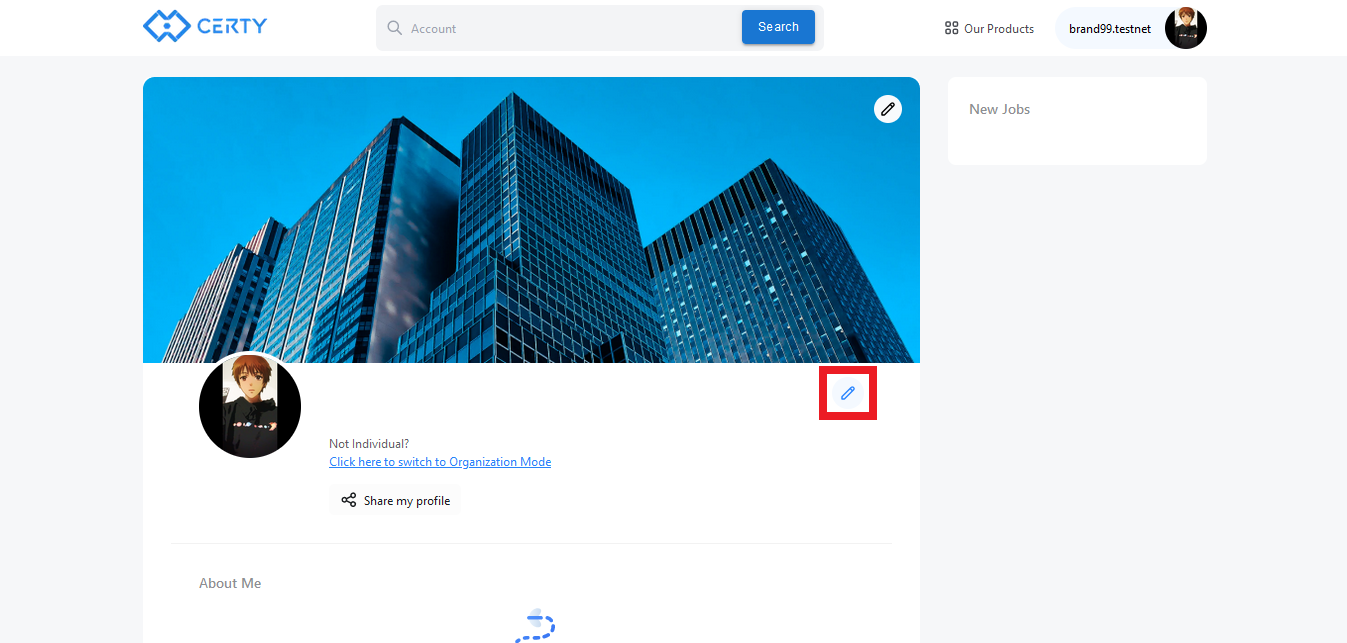The width and height of the screenshot is (1347, 643).
Task: Click the About Me section heading
Action: coord(230,583)
